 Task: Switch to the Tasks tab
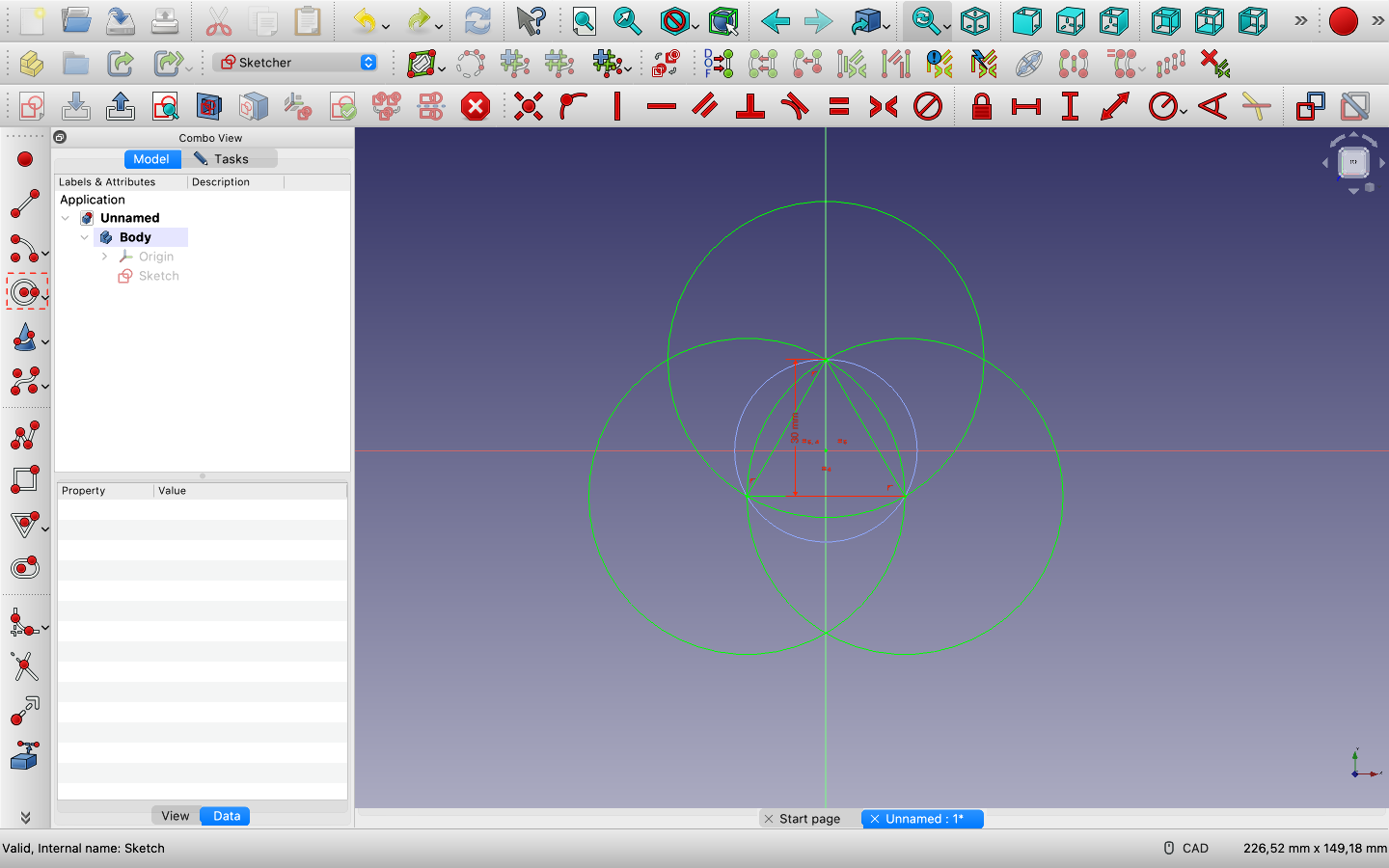point(231,158)
